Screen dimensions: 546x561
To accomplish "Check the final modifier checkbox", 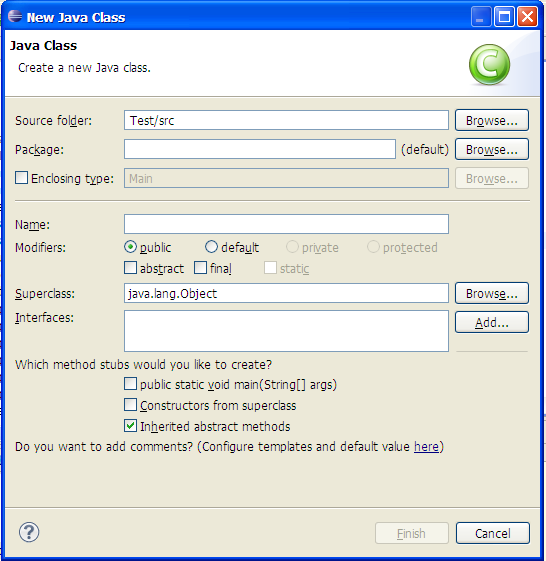I will pos(200,268).
